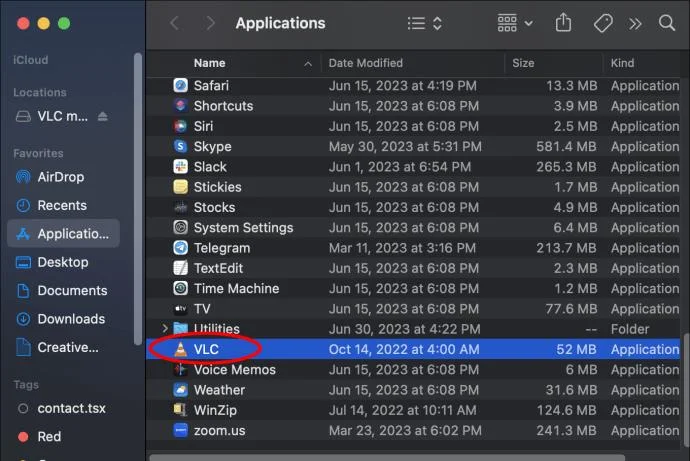
Task: Click the '124.6 MB' WinZip size
Action: tap(566, 410)
